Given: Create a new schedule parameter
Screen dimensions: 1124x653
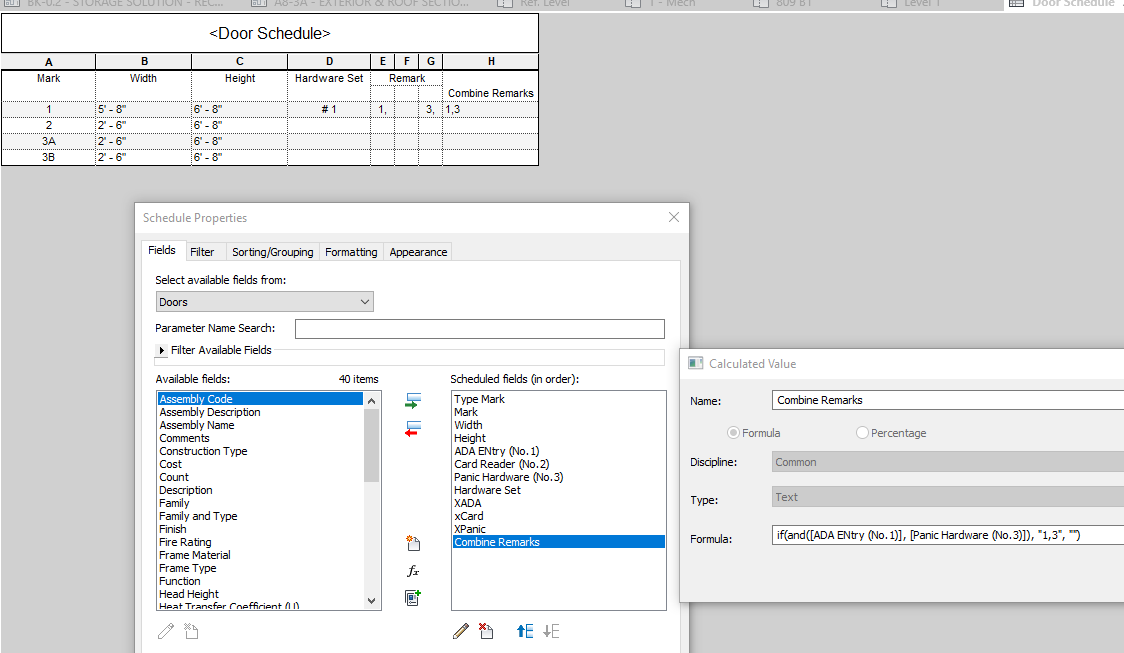Looking at the screenshot, I should click(x=413, y=543).
